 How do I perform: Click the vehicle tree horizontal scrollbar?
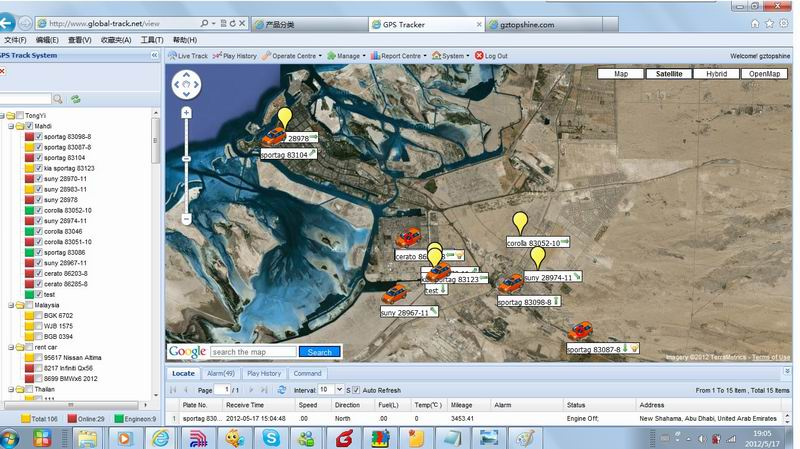70,405
